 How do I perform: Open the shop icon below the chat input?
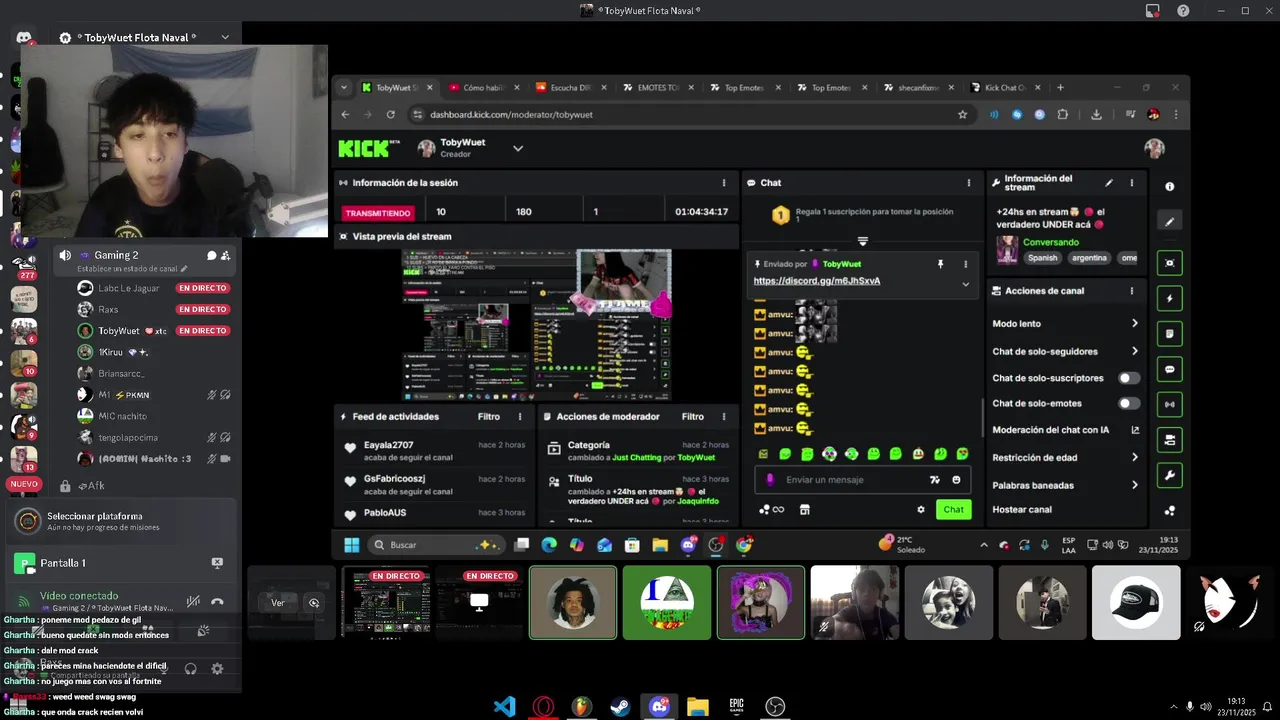(804, 509)
